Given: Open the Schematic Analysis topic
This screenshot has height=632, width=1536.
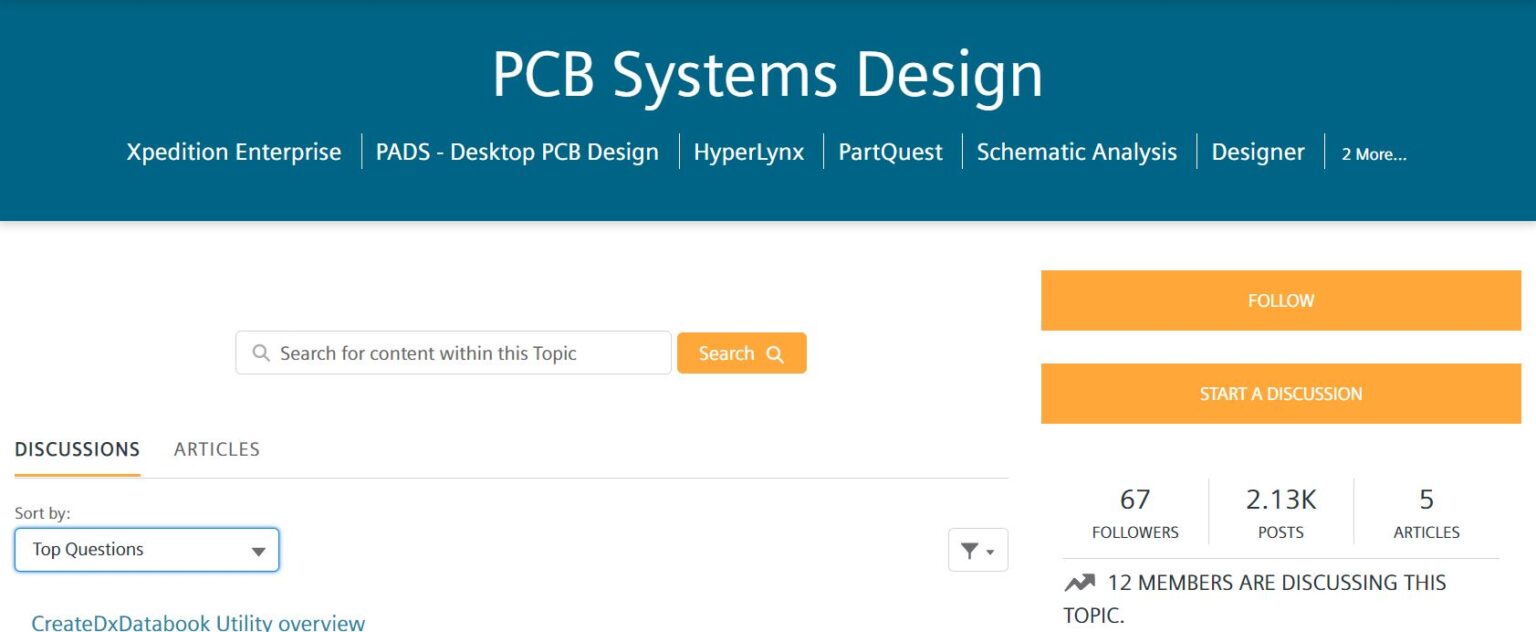Looking at the screenshot, I should 1077,152.
